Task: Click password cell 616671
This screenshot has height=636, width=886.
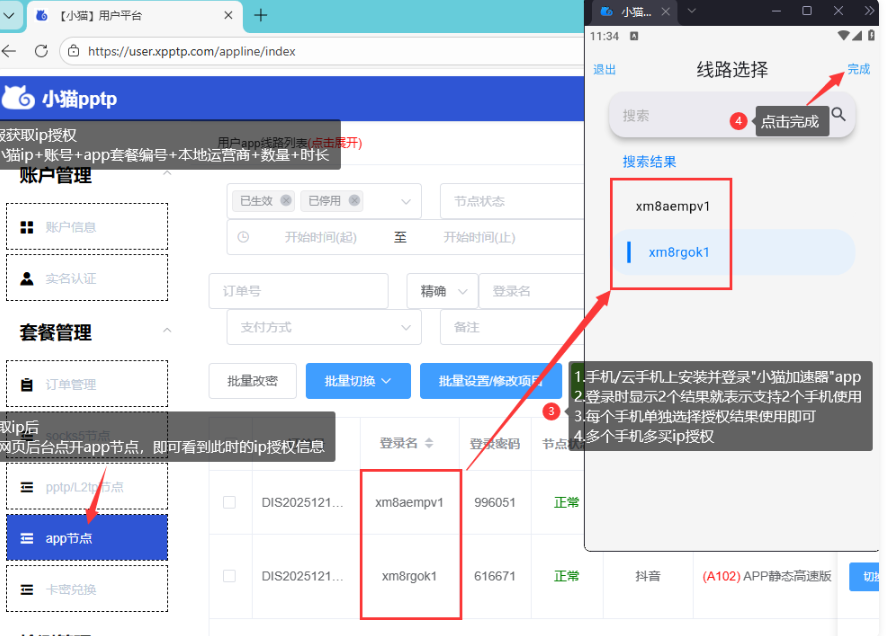Action: pyautogui.click(x=495, y=576)
